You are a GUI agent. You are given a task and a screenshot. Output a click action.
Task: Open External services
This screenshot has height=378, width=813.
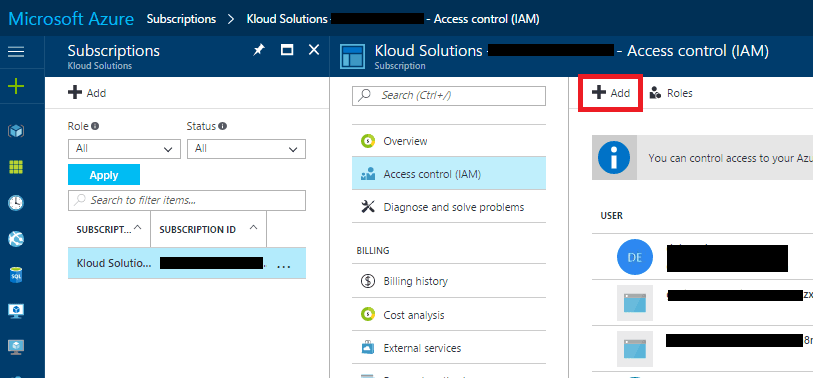pos(449,348)
